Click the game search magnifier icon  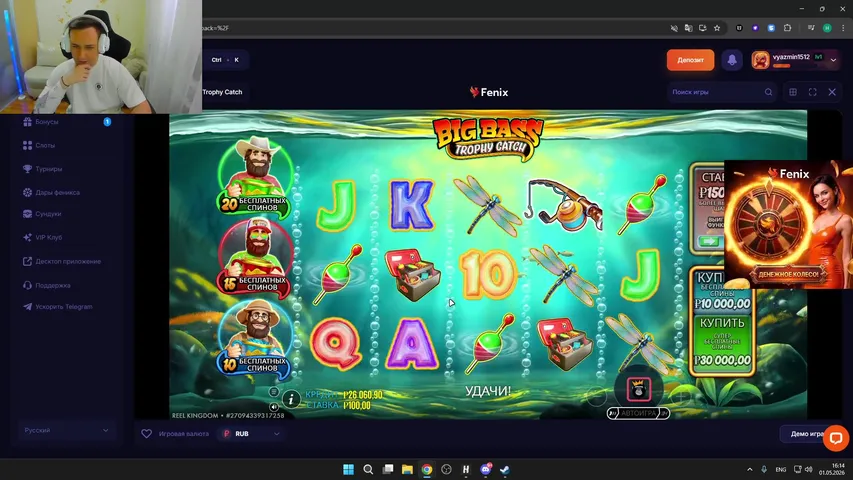[768, 92]
